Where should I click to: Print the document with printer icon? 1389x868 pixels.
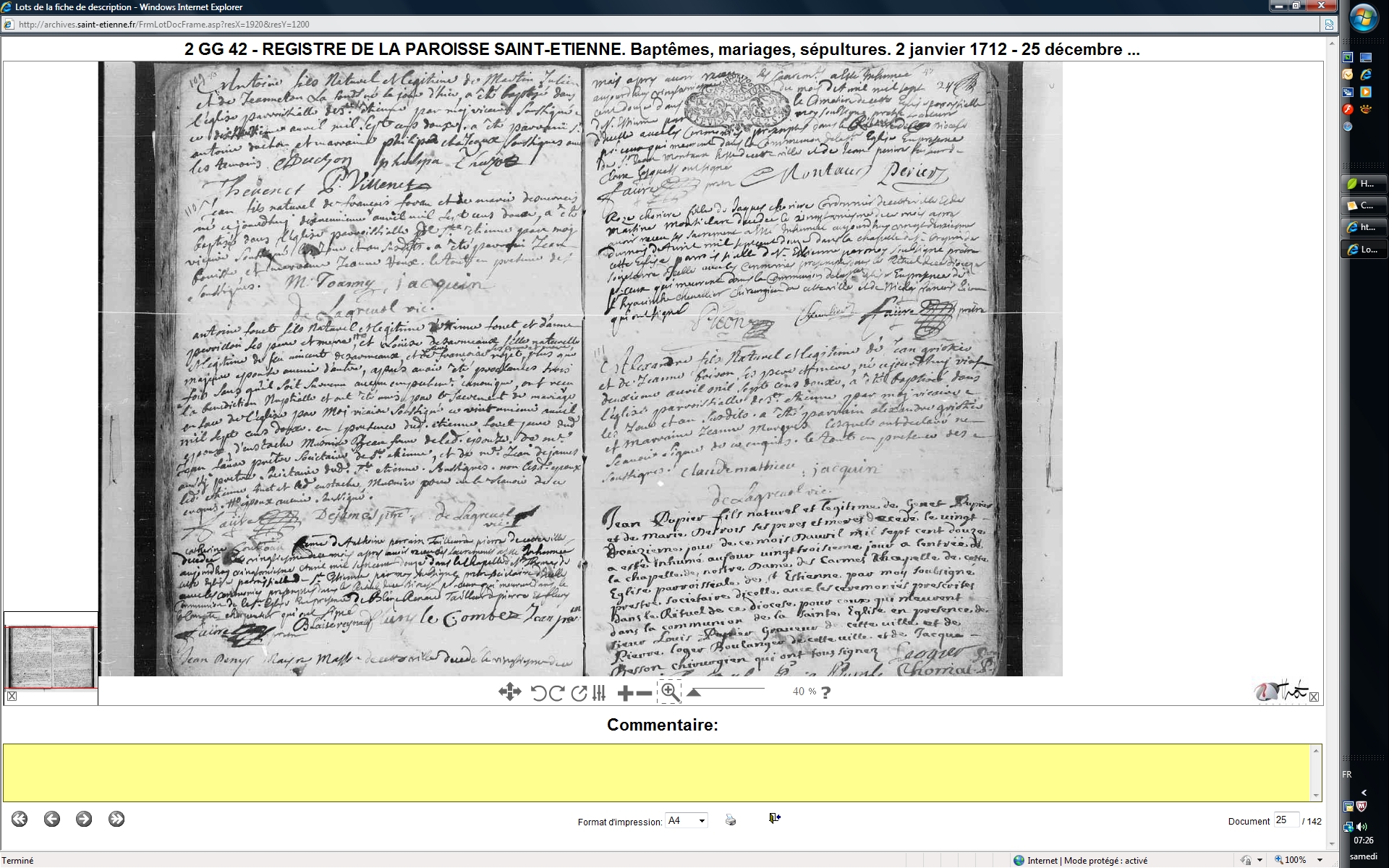point(731,820)
